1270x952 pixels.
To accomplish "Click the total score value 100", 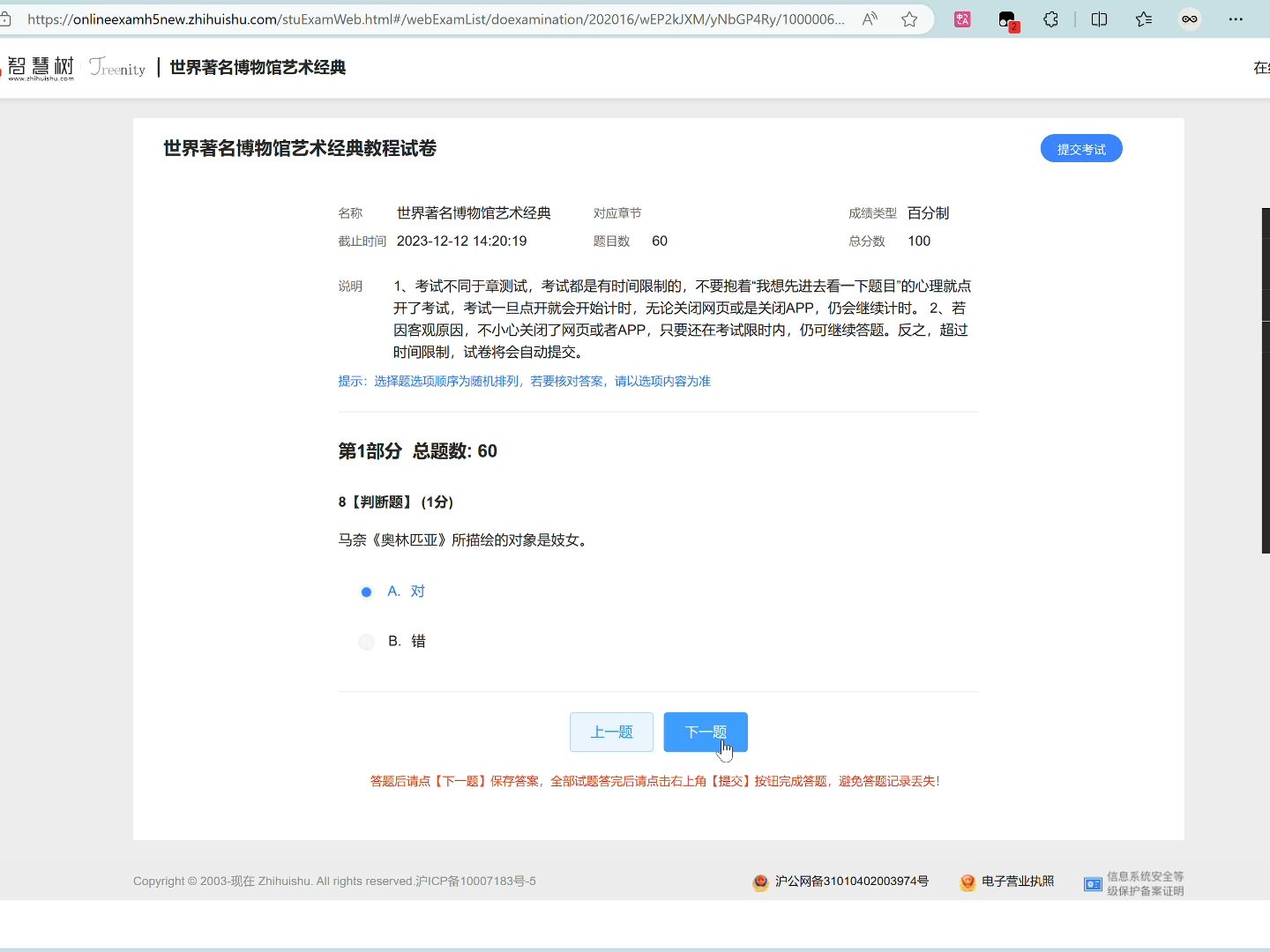I will (919, 242).
